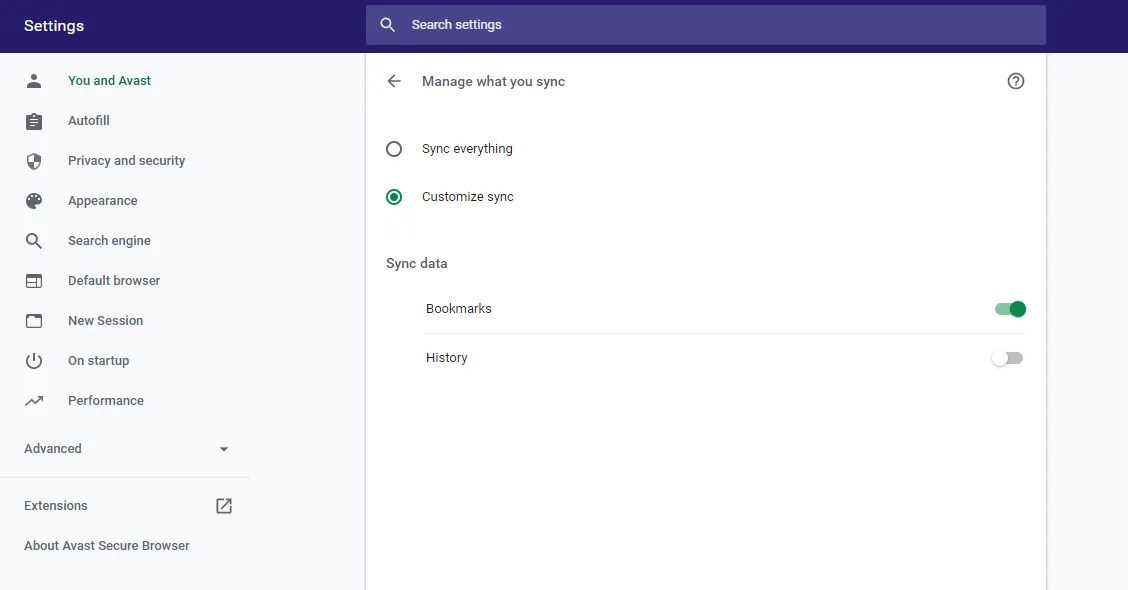1128x590 pixels.
Task: Select the Sync everything radio button
Action: tap(394, 148)
